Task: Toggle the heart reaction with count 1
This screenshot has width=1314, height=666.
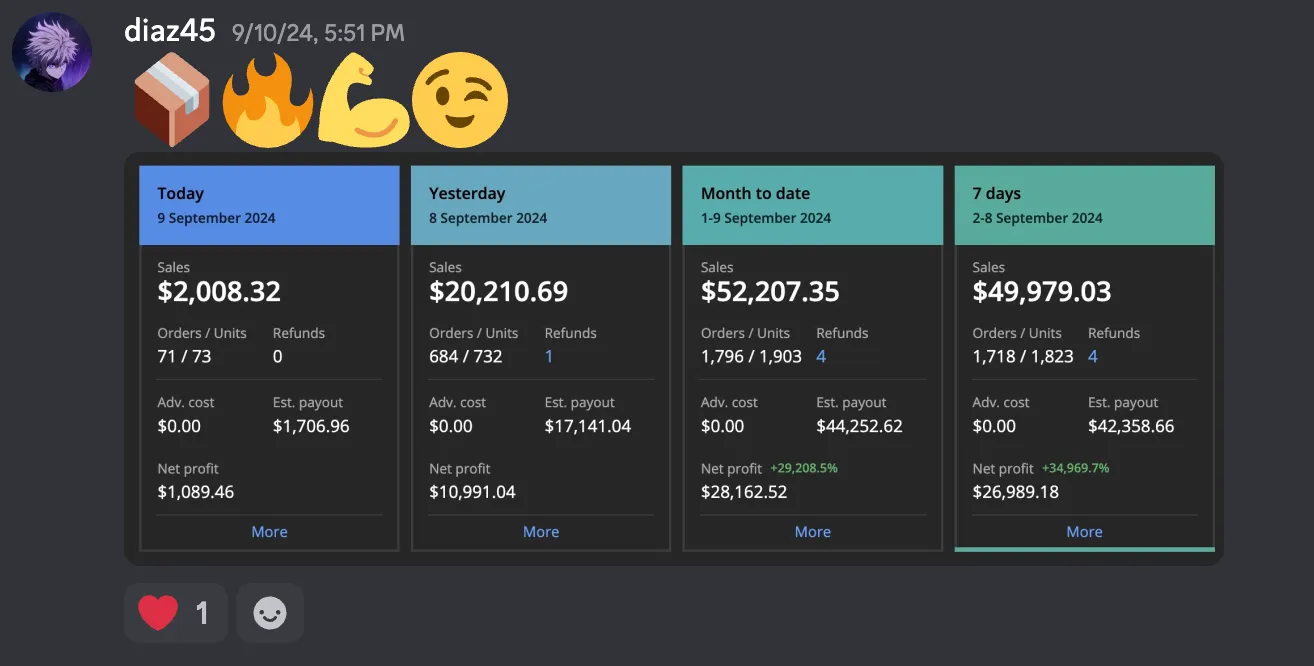Action: (176, 612)
